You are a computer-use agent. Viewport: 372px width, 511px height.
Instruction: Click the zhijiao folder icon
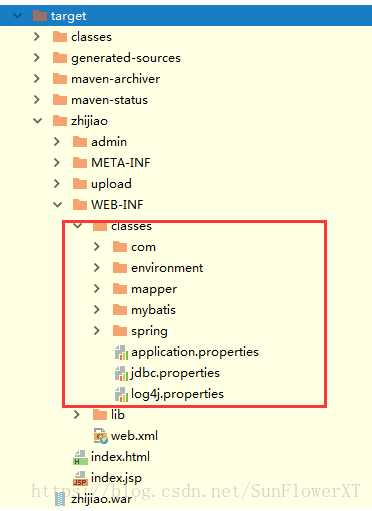point(60,120)
